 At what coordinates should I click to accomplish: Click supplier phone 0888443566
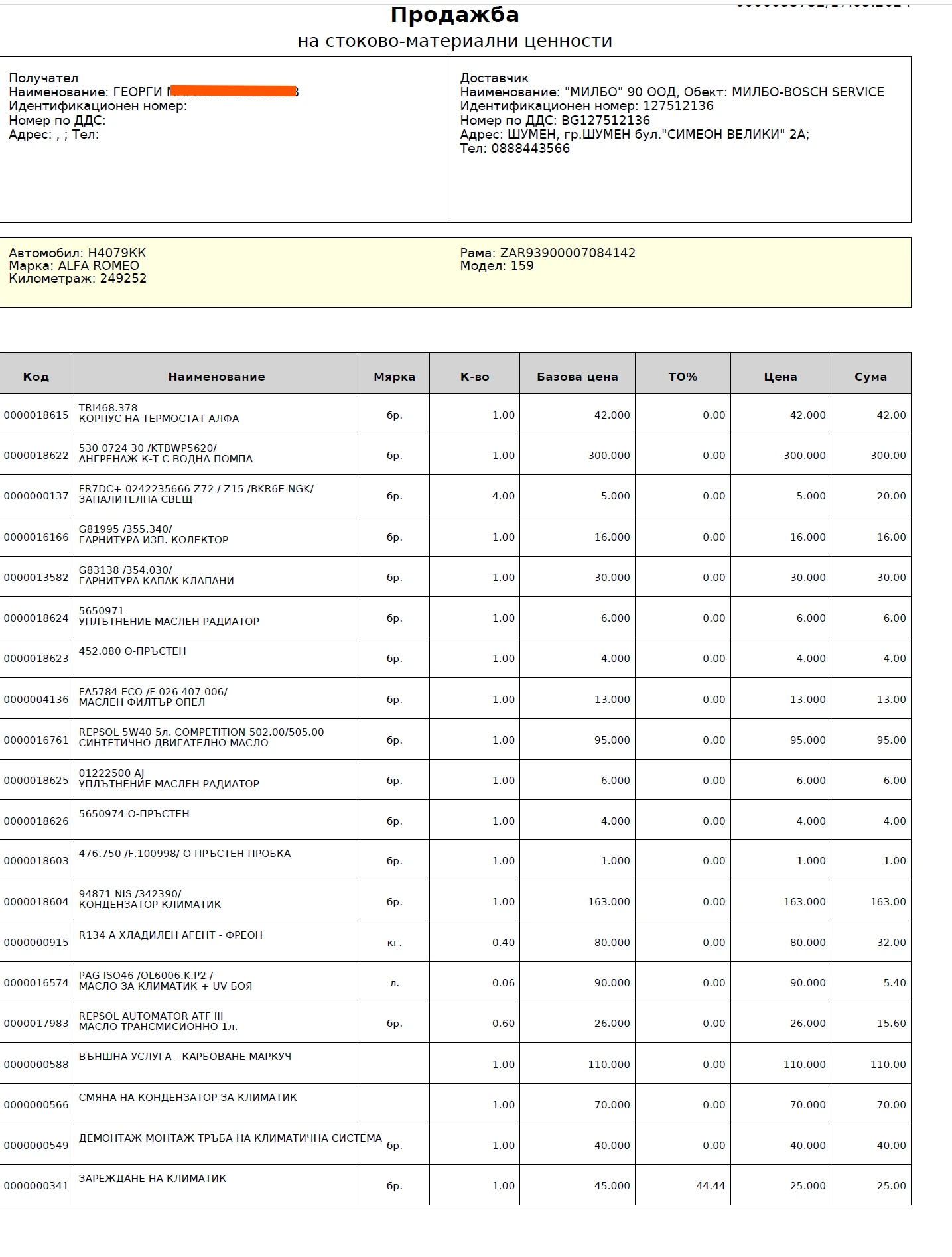pos(530,149)
